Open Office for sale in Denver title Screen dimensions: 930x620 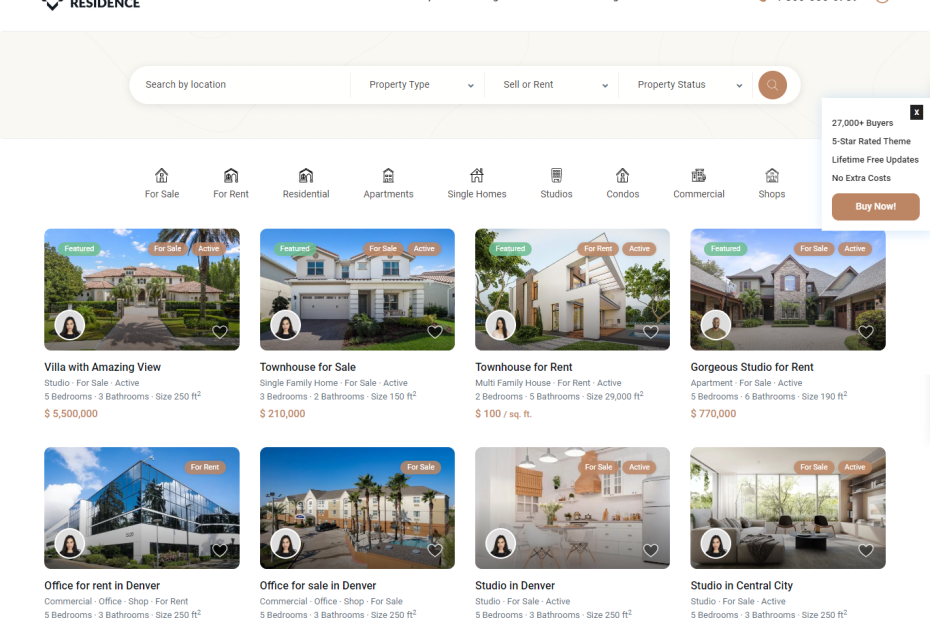click(318, 586)
